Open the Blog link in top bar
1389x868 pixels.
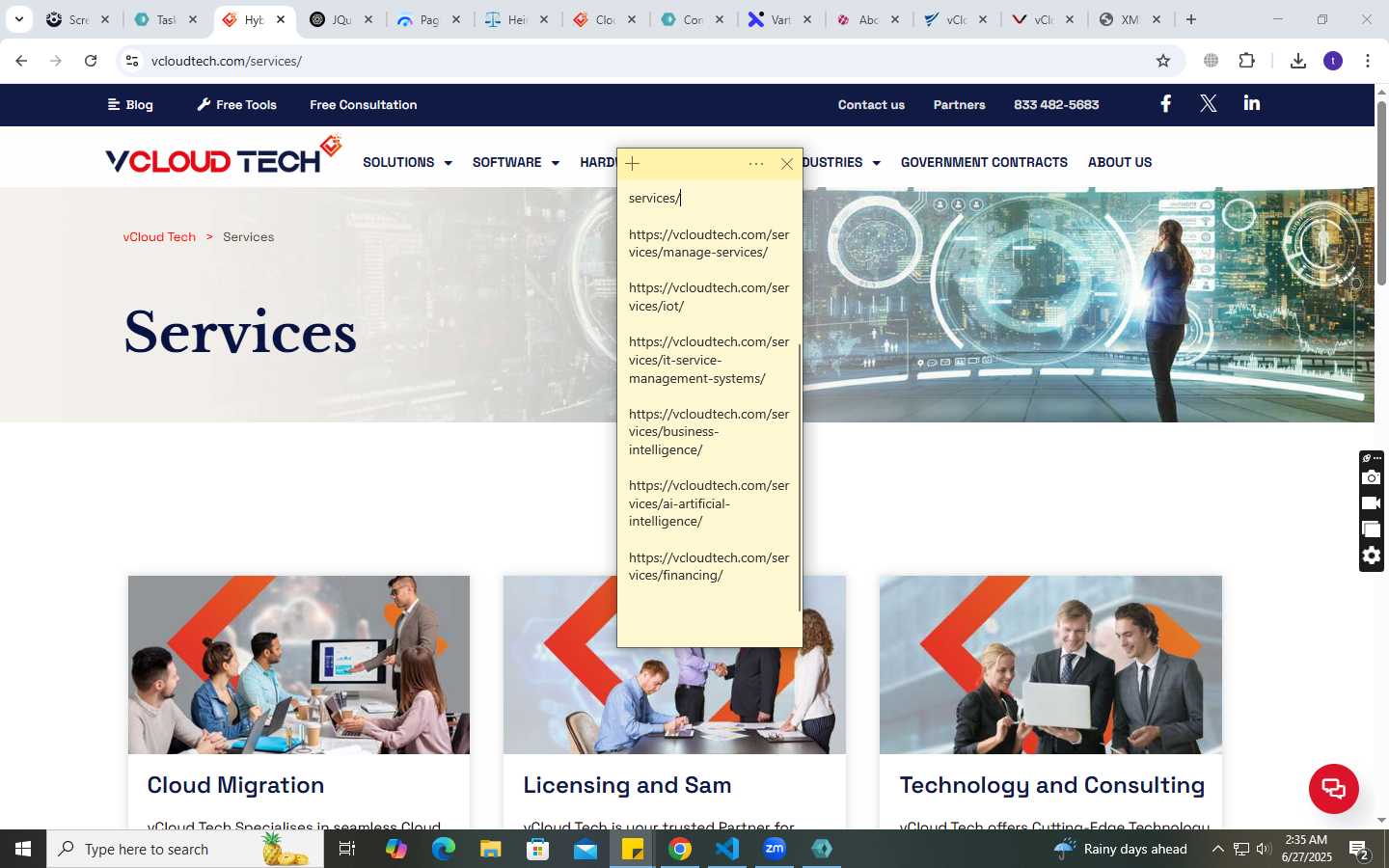coord(130,104)
